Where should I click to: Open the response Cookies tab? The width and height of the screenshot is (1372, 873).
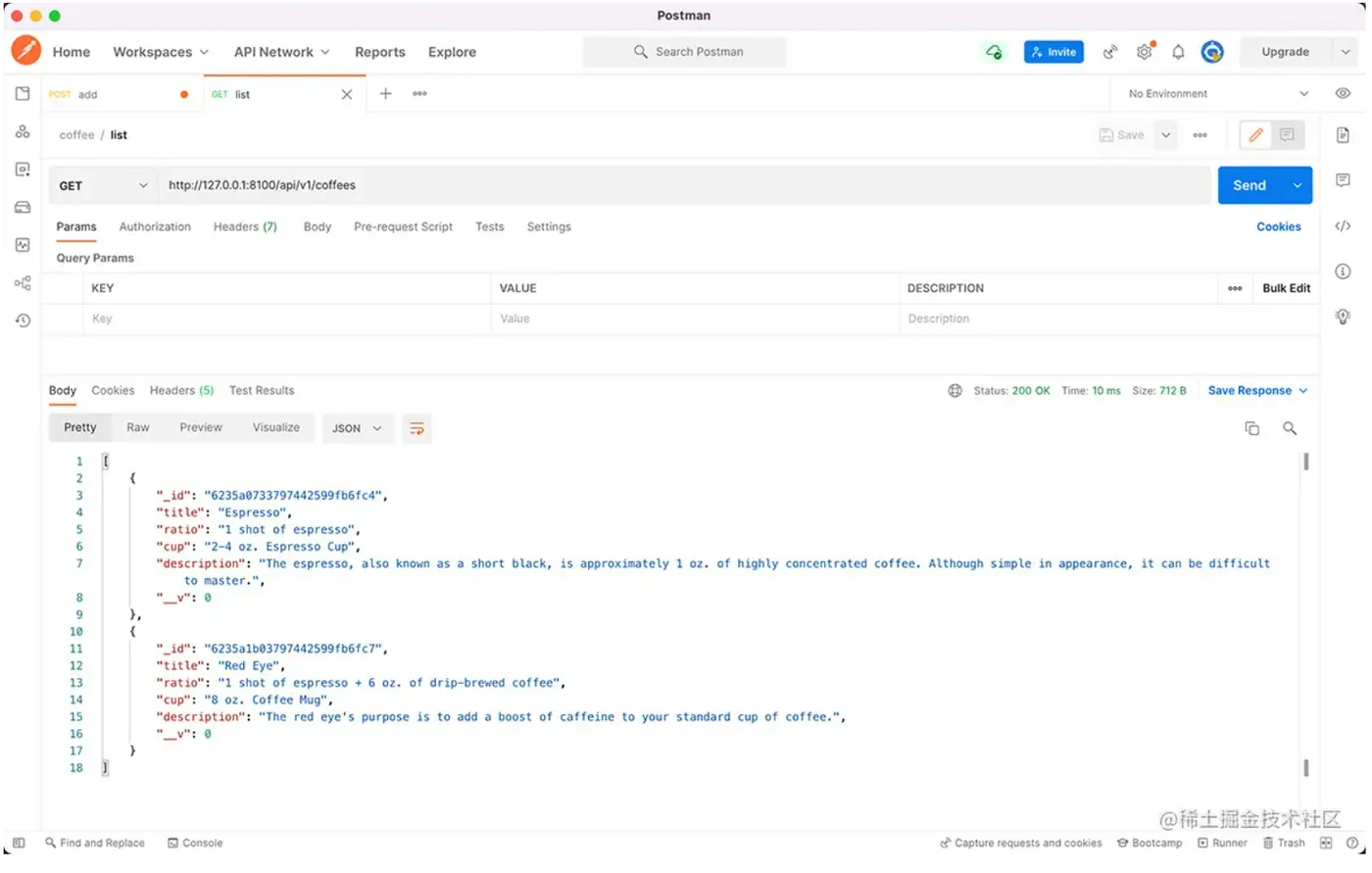113,391
